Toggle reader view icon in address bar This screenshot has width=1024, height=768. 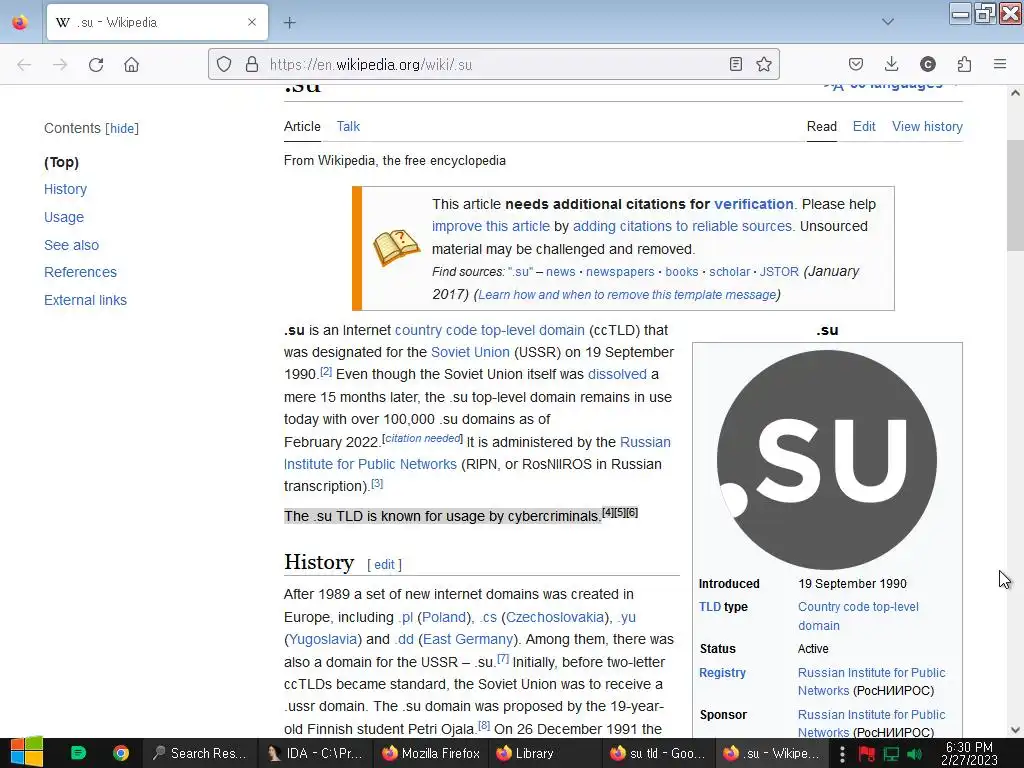pos(735,64)
